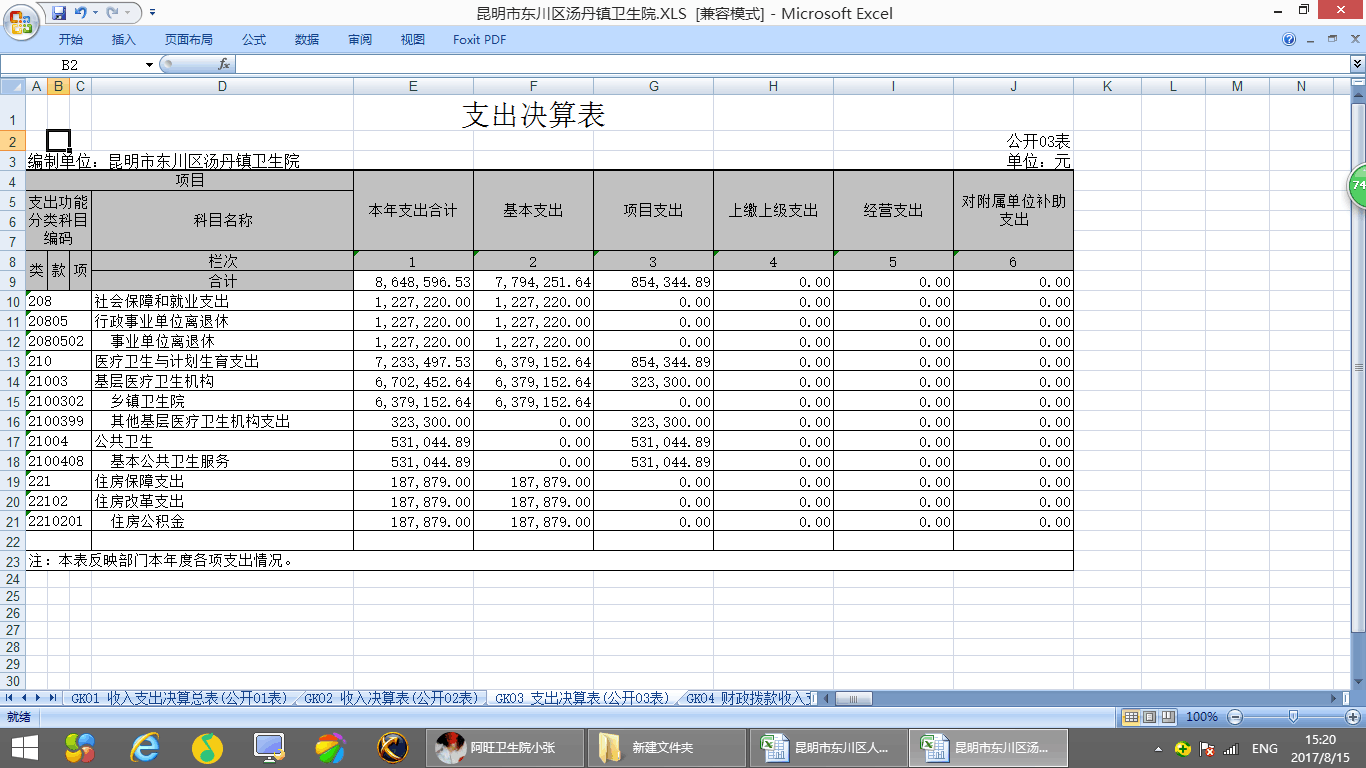
Task: Open the 公式 ribbon tab
Action: coord(254,40)
